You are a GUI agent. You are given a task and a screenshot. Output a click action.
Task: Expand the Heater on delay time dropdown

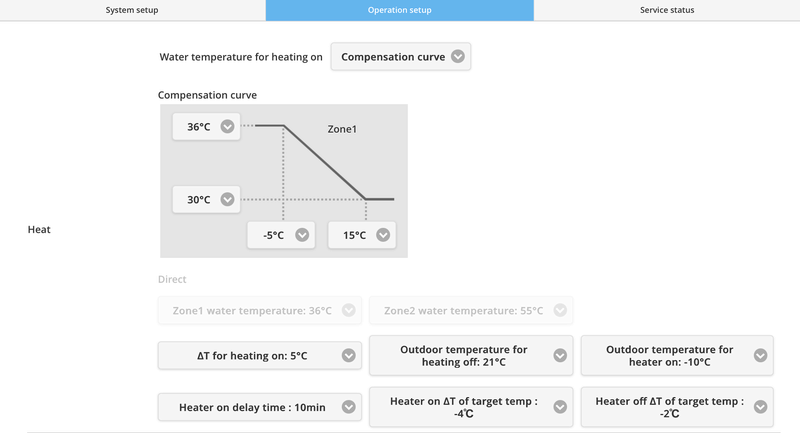[x=259, y=407]
